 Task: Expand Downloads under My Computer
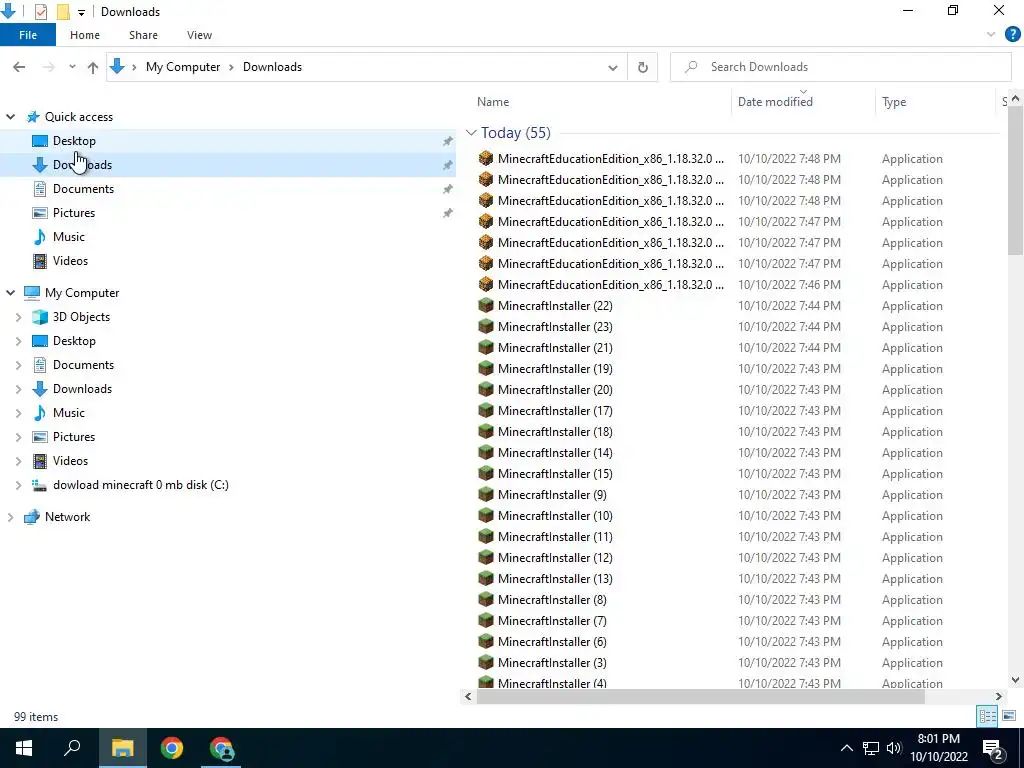click(18, 389)
